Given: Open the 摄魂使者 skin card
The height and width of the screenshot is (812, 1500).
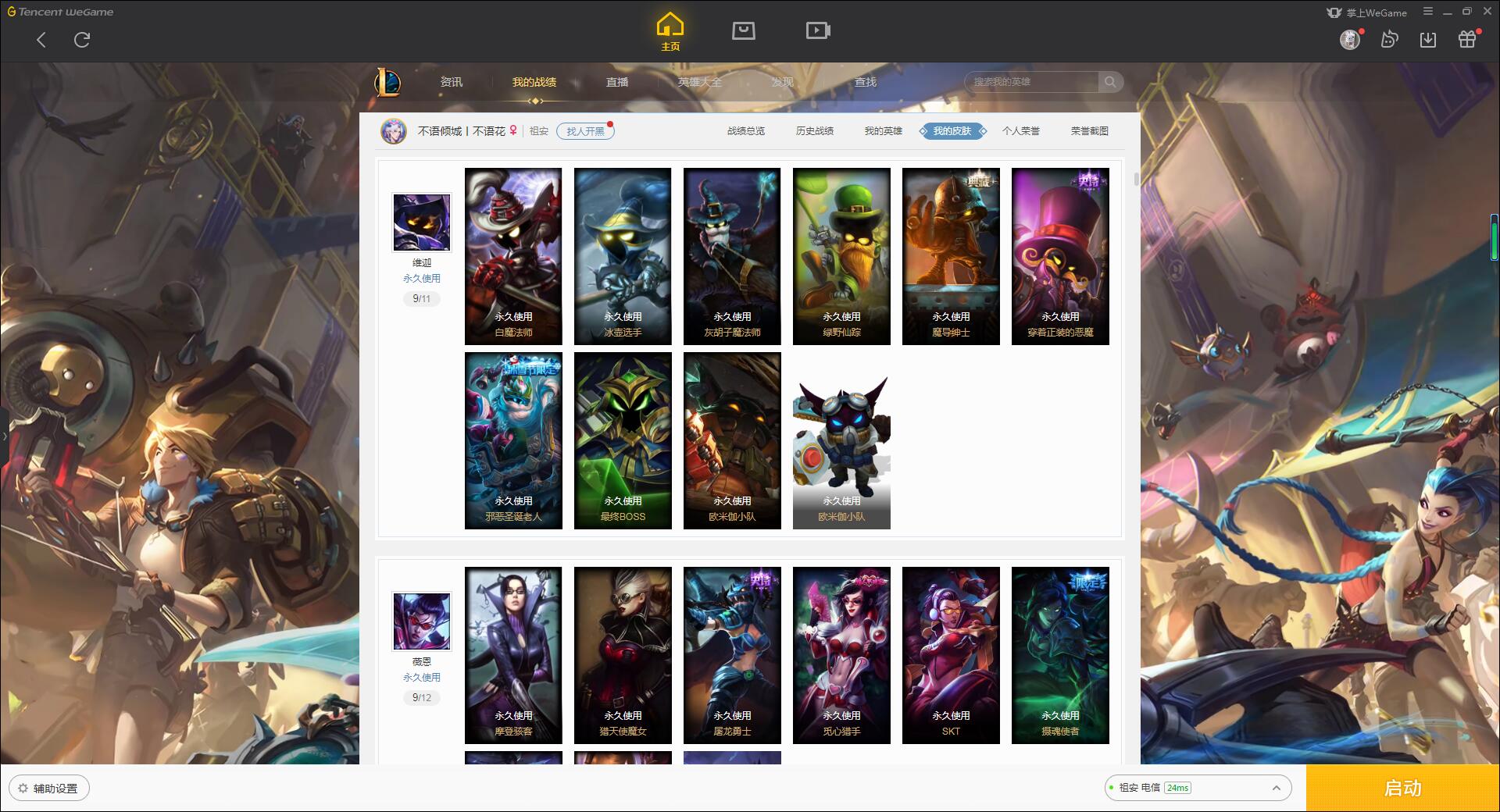Looking at the screenshot, I should click(x=1060, y=655).
